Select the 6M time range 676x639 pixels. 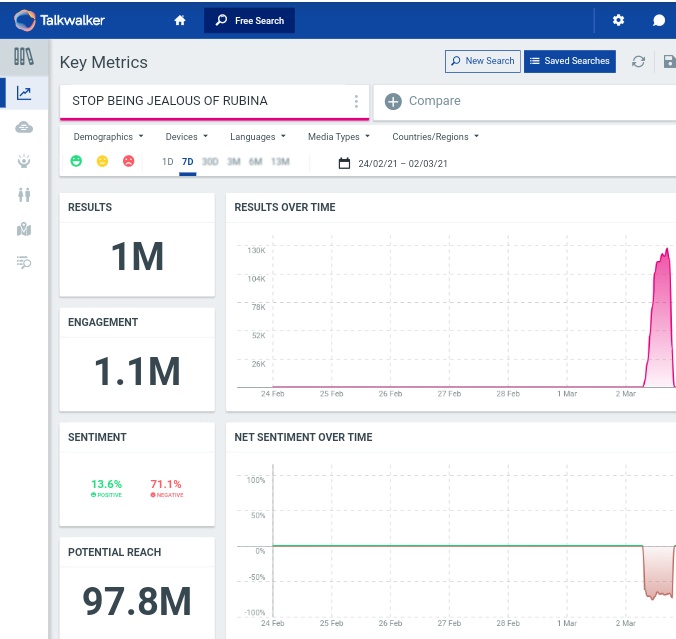click(x=256, y=162)
